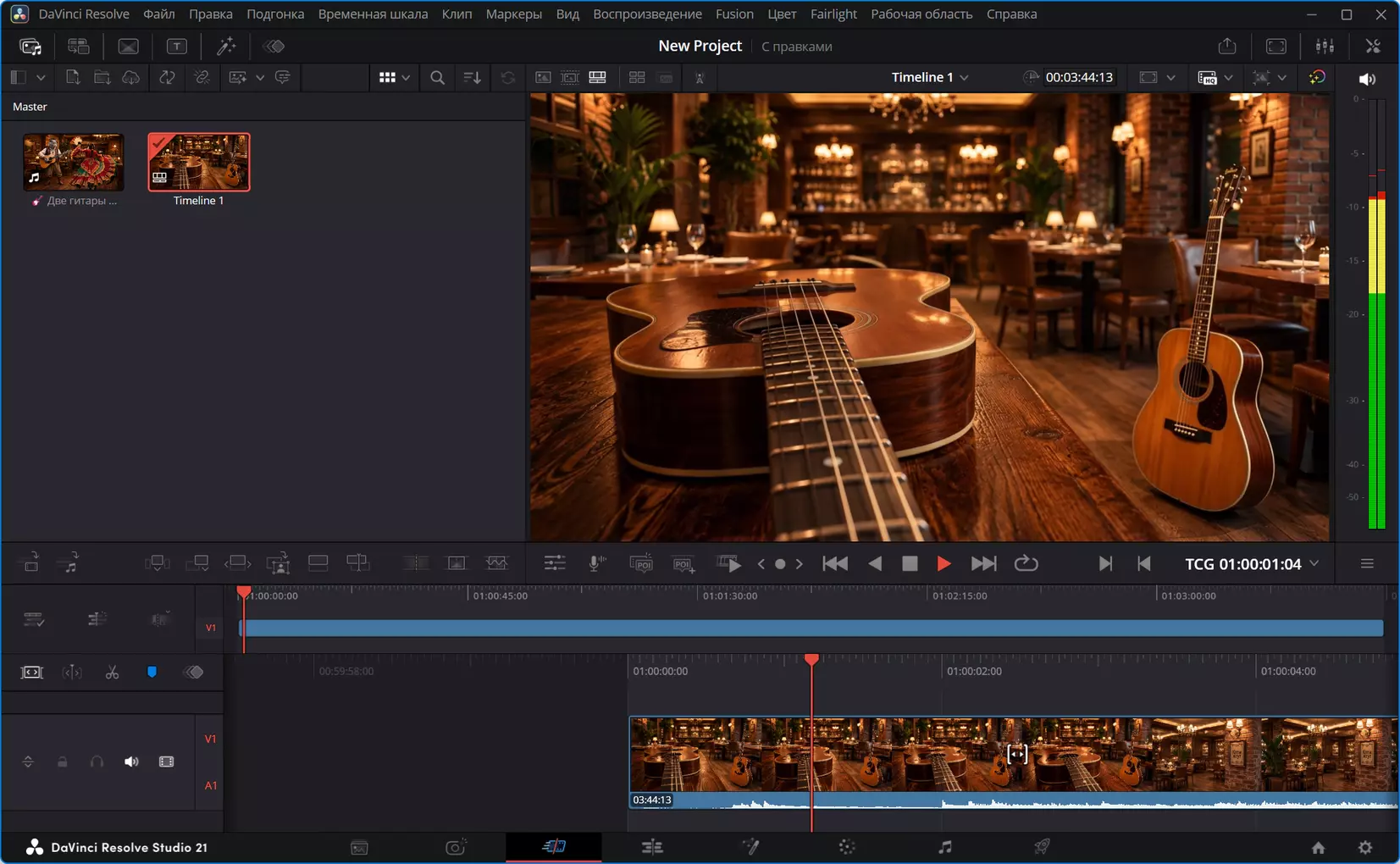
Task: Select the Timeline 1 thumbnail
Action: (x=198, y=162)
